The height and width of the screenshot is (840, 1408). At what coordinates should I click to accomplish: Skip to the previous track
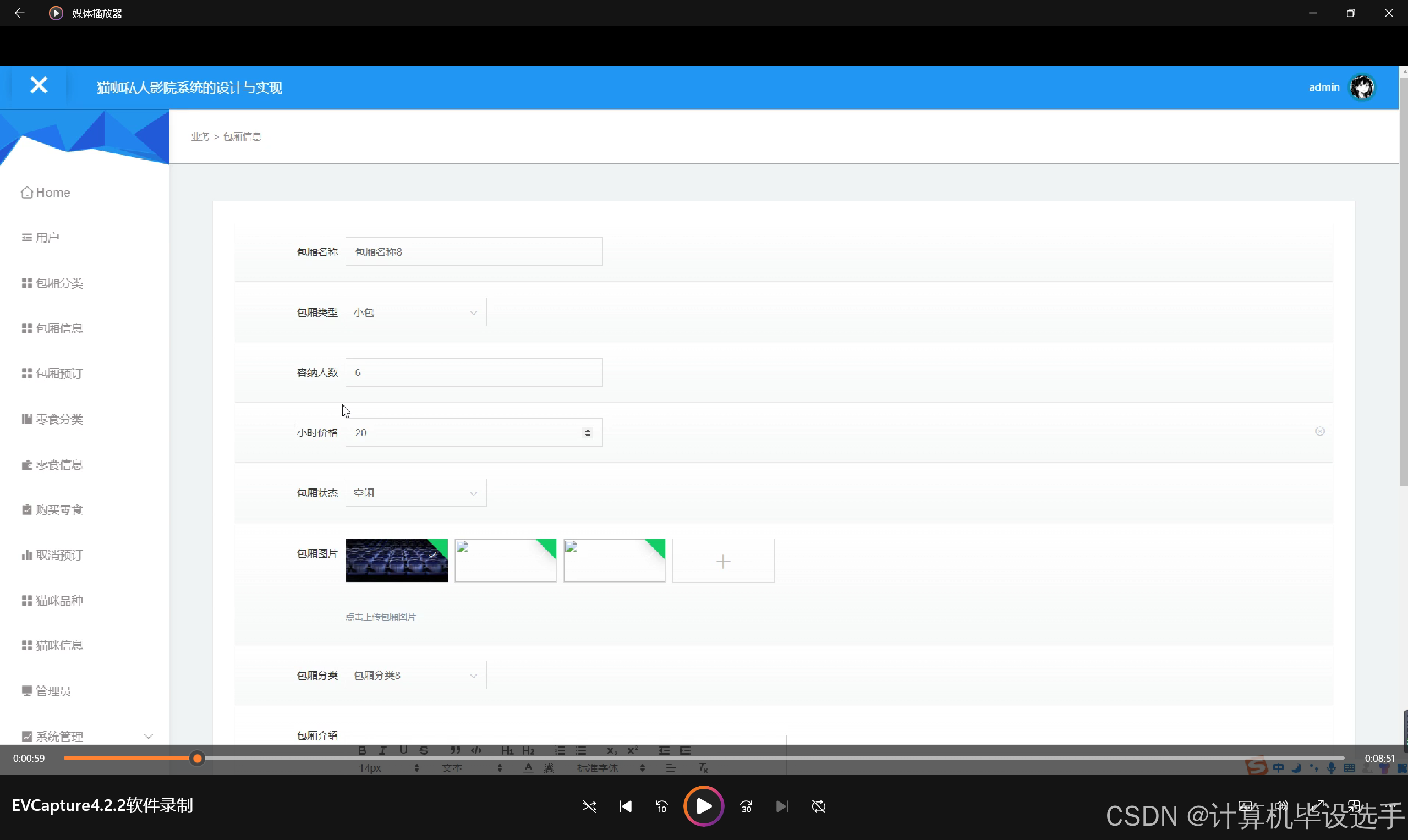(x=626, y=806)
